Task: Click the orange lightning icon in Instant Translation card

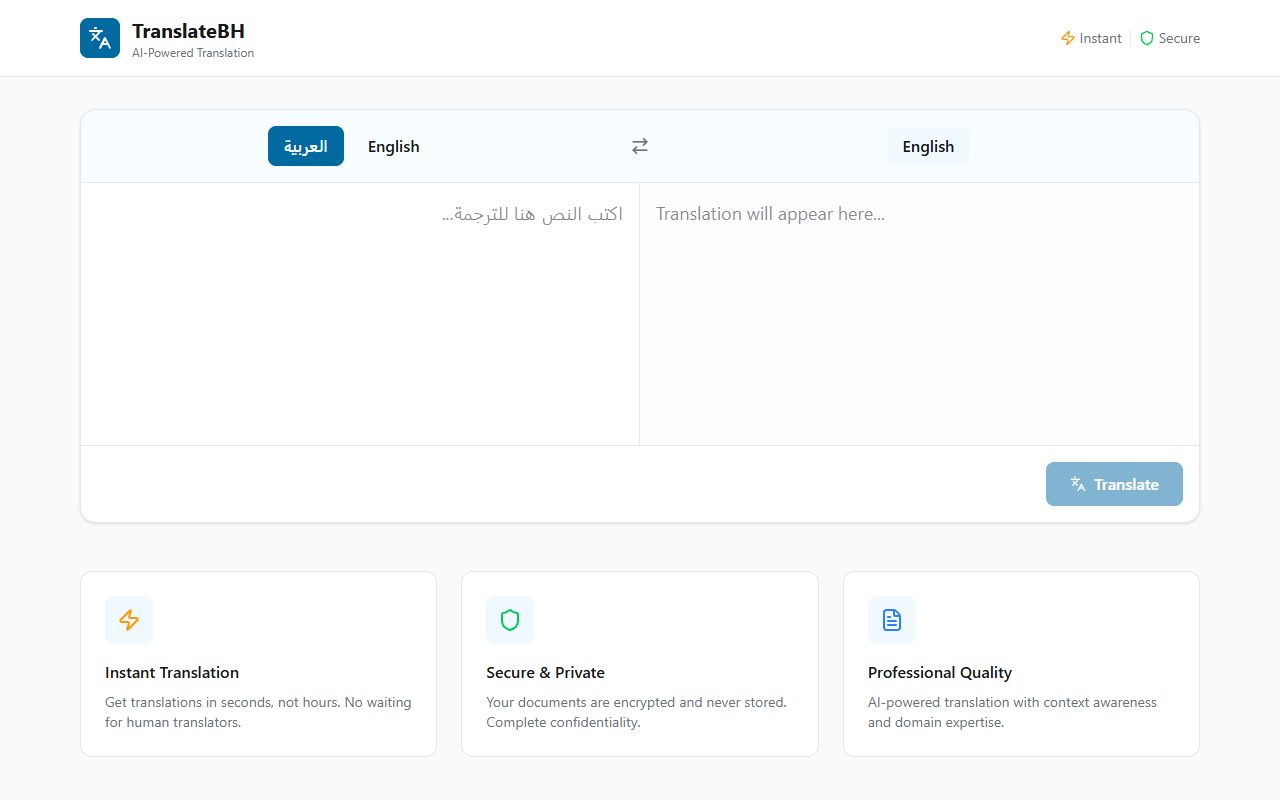Action: pyautogui.click(x=129, y=620)
